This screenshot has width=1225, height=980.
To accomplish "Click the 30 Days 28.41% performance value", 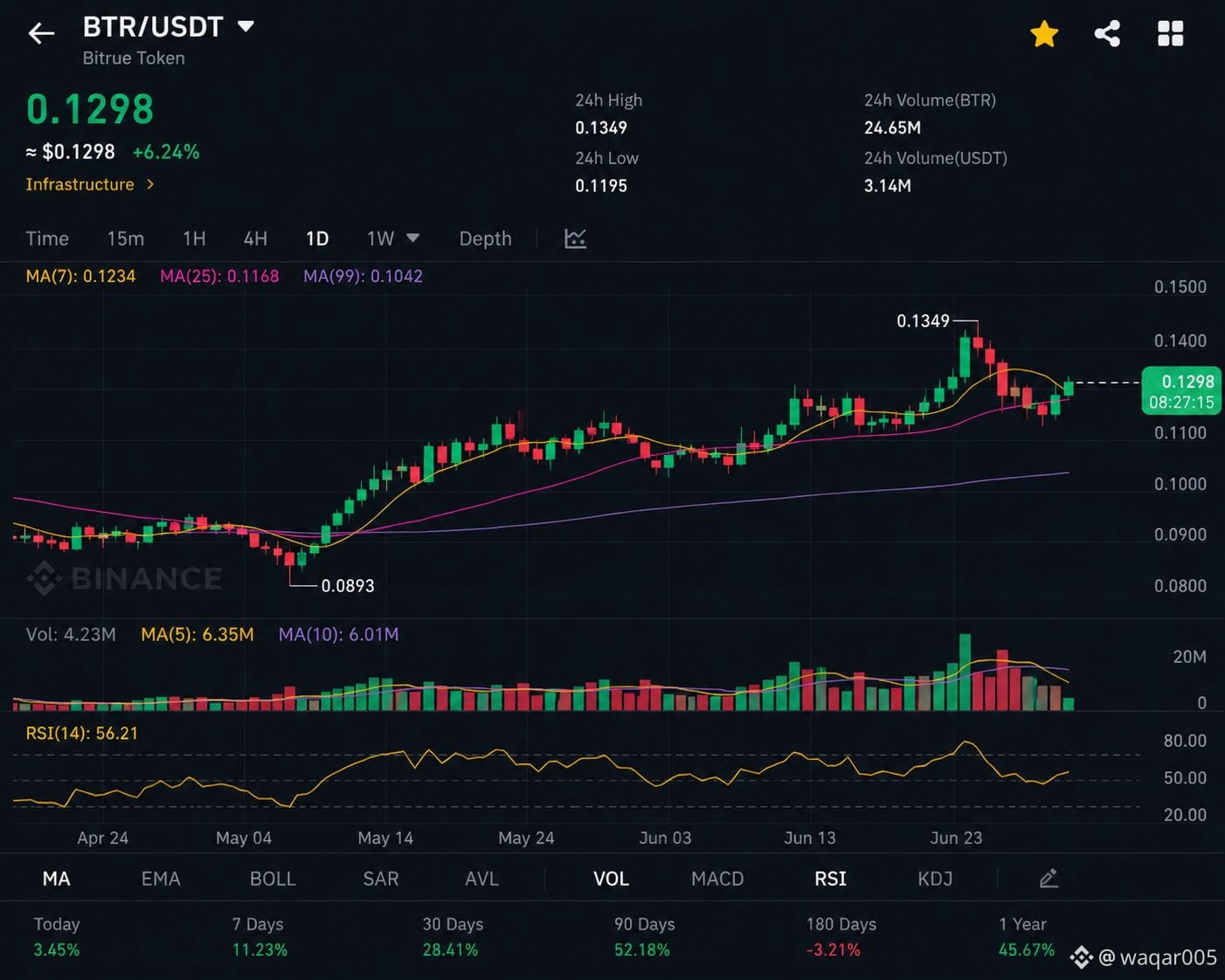I will tap(450, 949).
